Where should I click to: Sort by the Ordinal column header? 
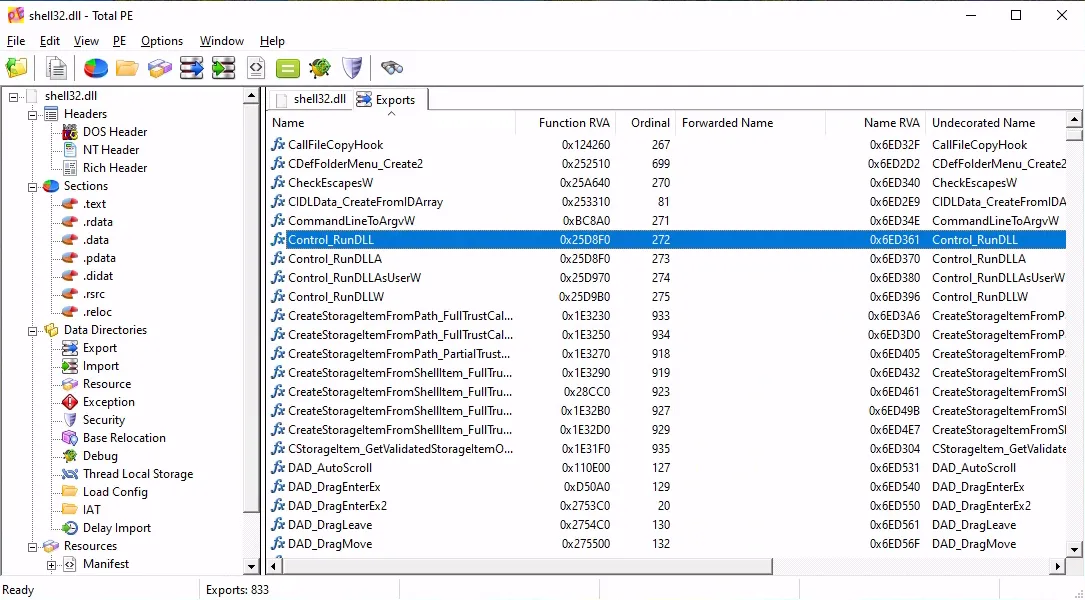tap(650, 123)
